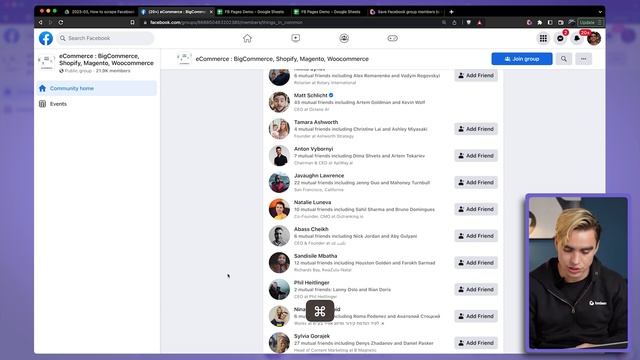Click Natalie Luneva's avatar photo
This screenshot has height=360, width=640.
pos(279,209)
